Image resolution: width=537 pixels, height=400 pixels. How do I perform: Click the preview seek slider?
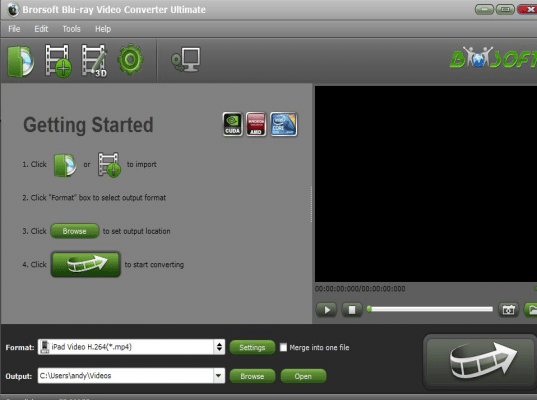[x=430, y=309]
